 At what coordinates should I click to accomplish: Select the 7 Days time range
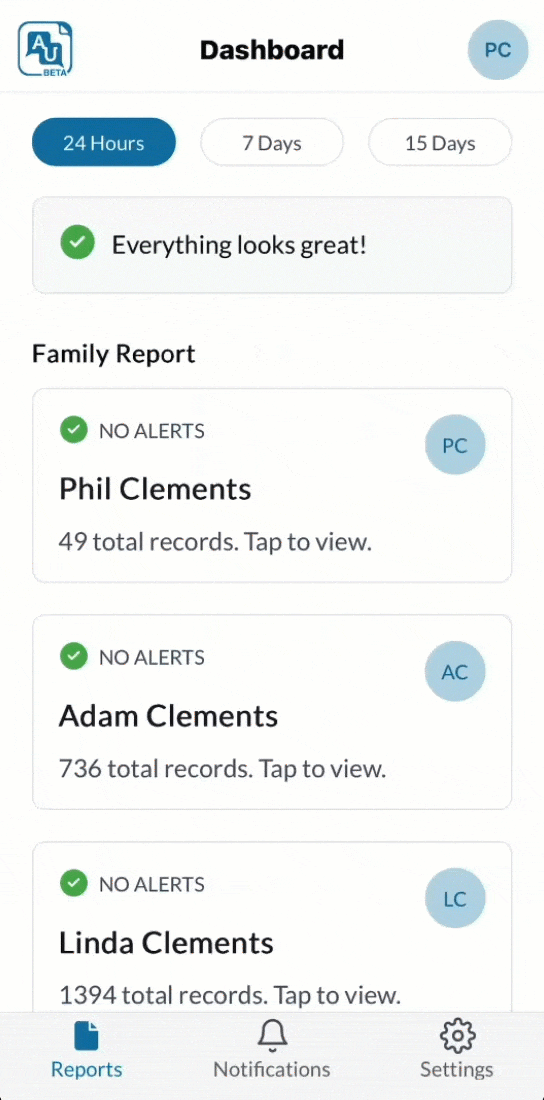pos(272,142)
